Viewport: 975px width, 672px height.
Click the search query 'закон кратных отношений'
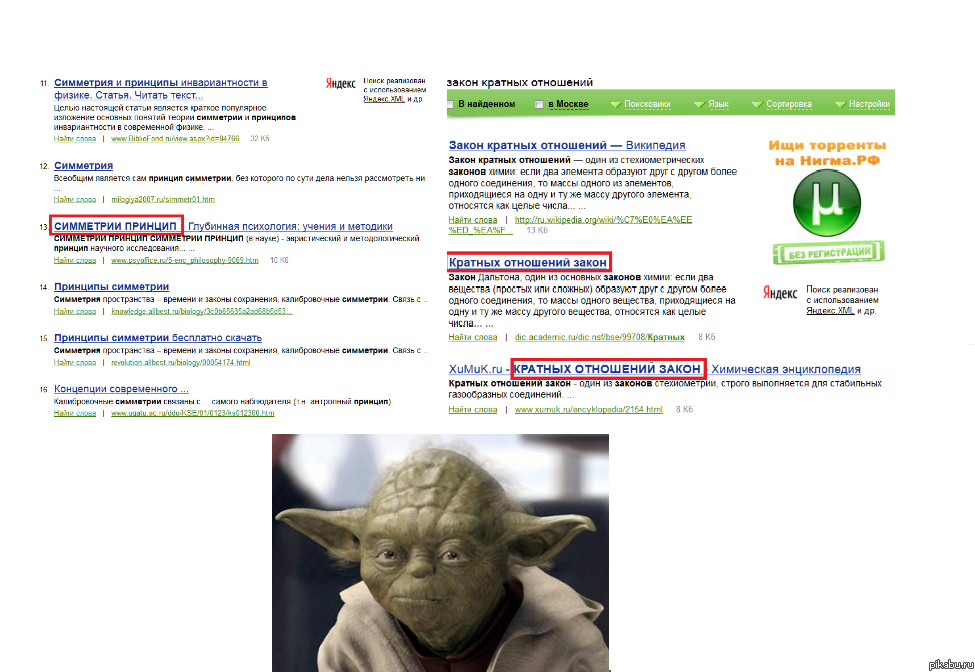tap(520, 82)
